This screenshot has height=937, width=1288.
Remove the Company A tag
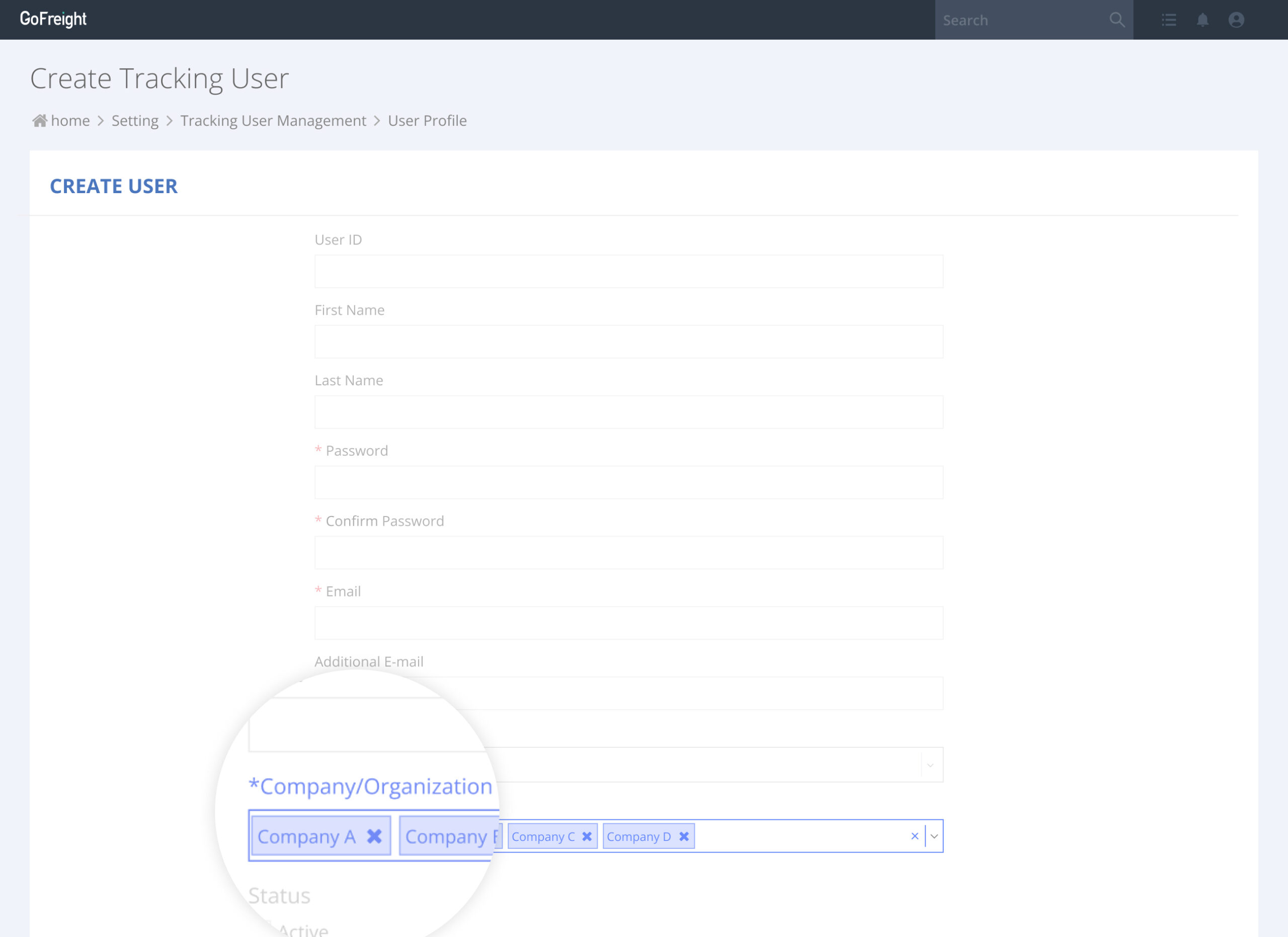click(374, 835)
